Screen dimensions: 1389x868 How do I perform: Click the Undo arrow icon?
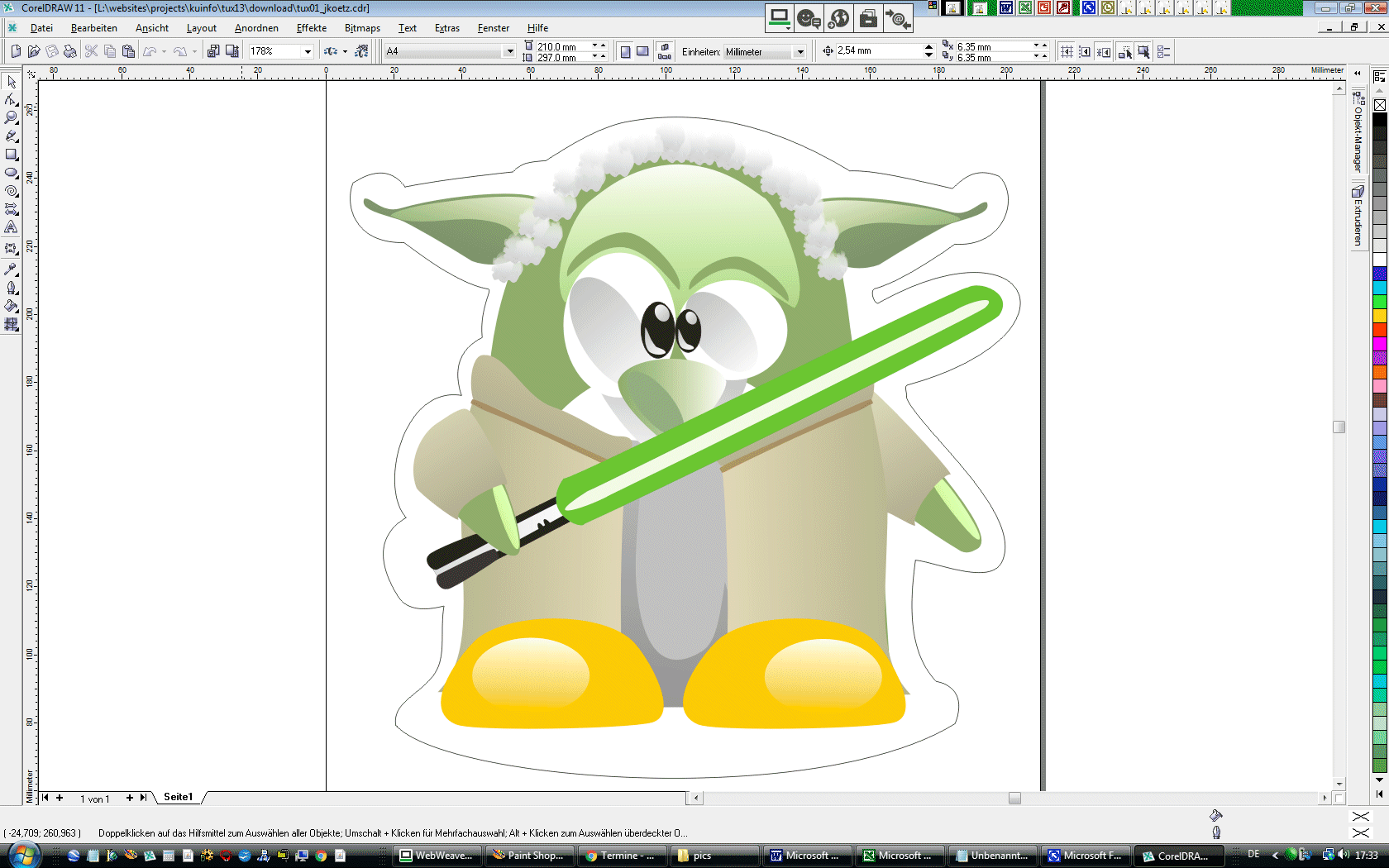[x=150, y=51]
